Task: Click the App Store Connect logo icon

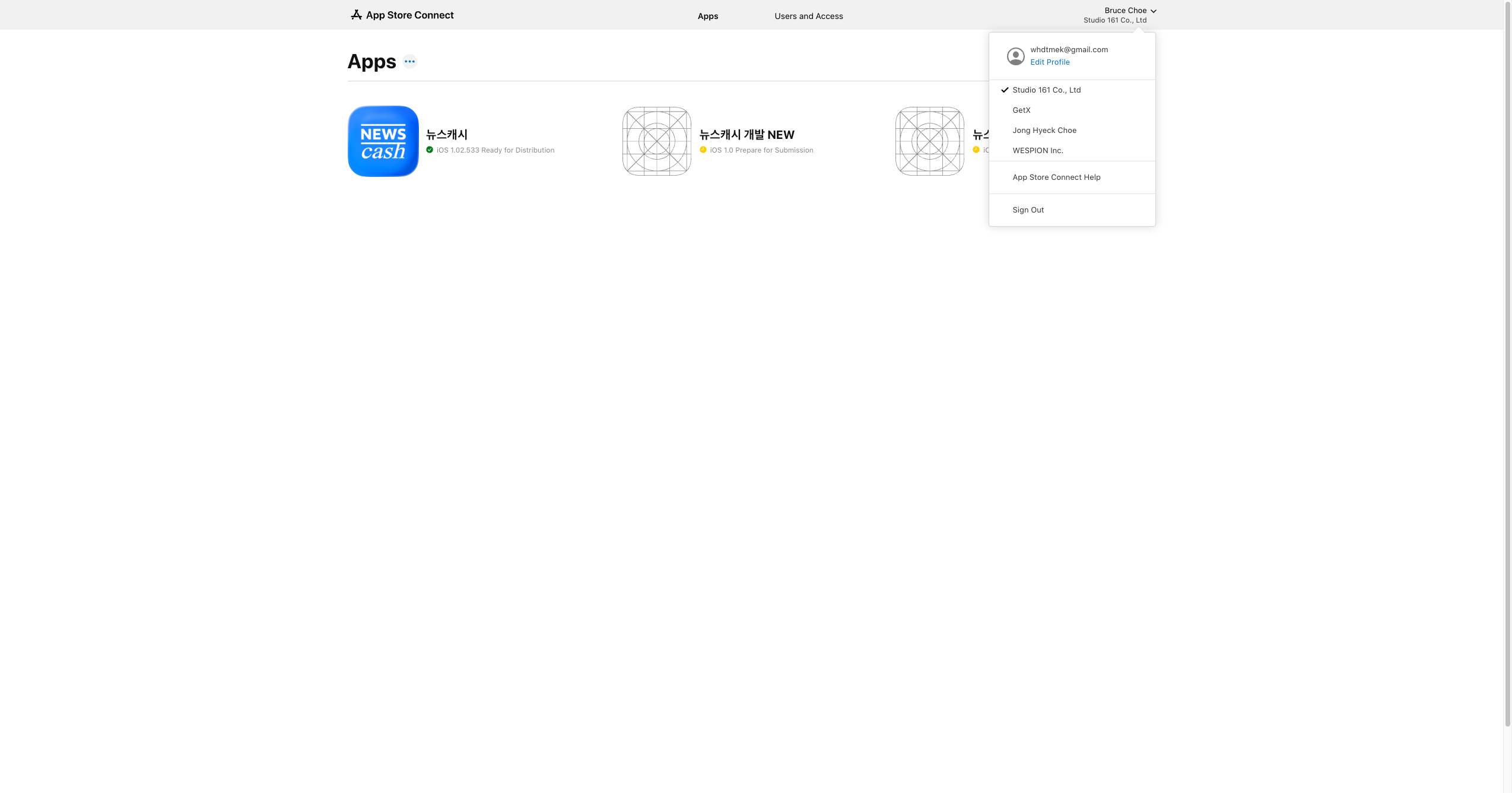Action: [356, 15]
